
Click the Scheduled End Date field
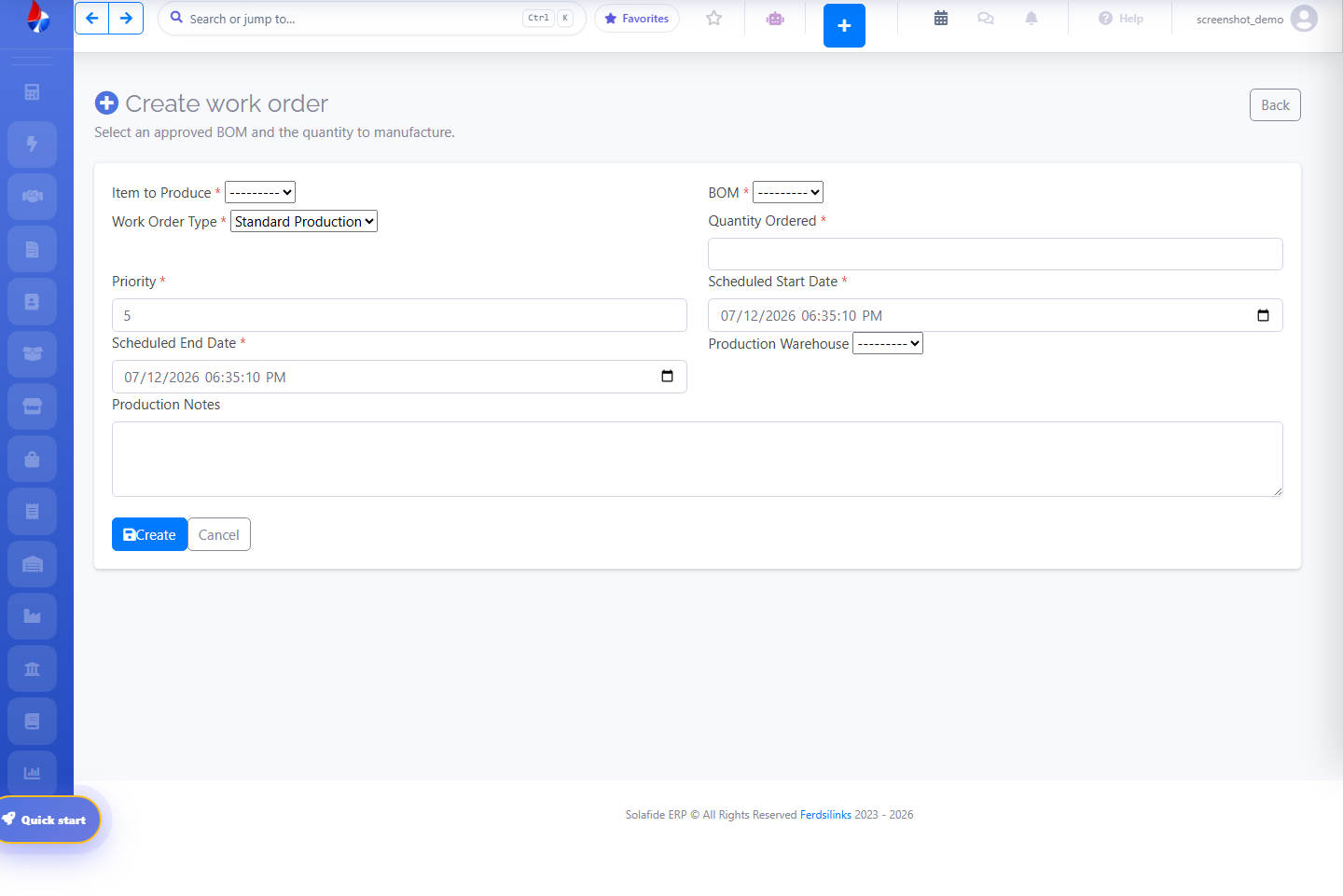(x=399, y=377)
